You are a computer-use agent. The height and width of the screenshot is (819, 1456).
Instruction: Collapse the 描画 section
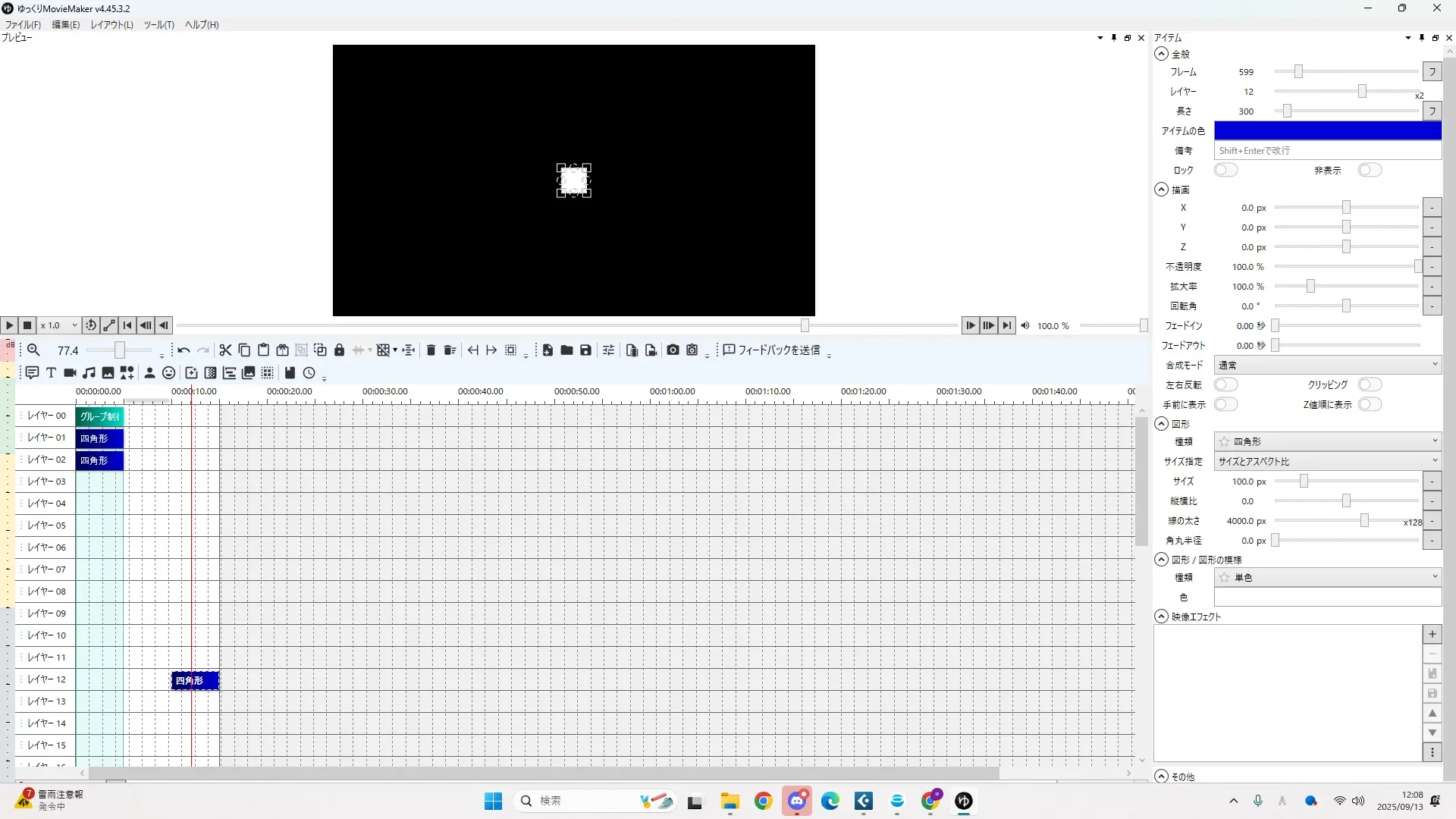coord(1161,190)
